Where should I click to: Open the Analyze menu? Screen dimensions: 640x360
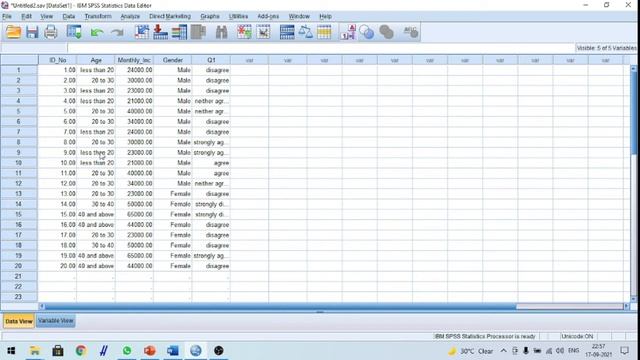tap(130, 16)
